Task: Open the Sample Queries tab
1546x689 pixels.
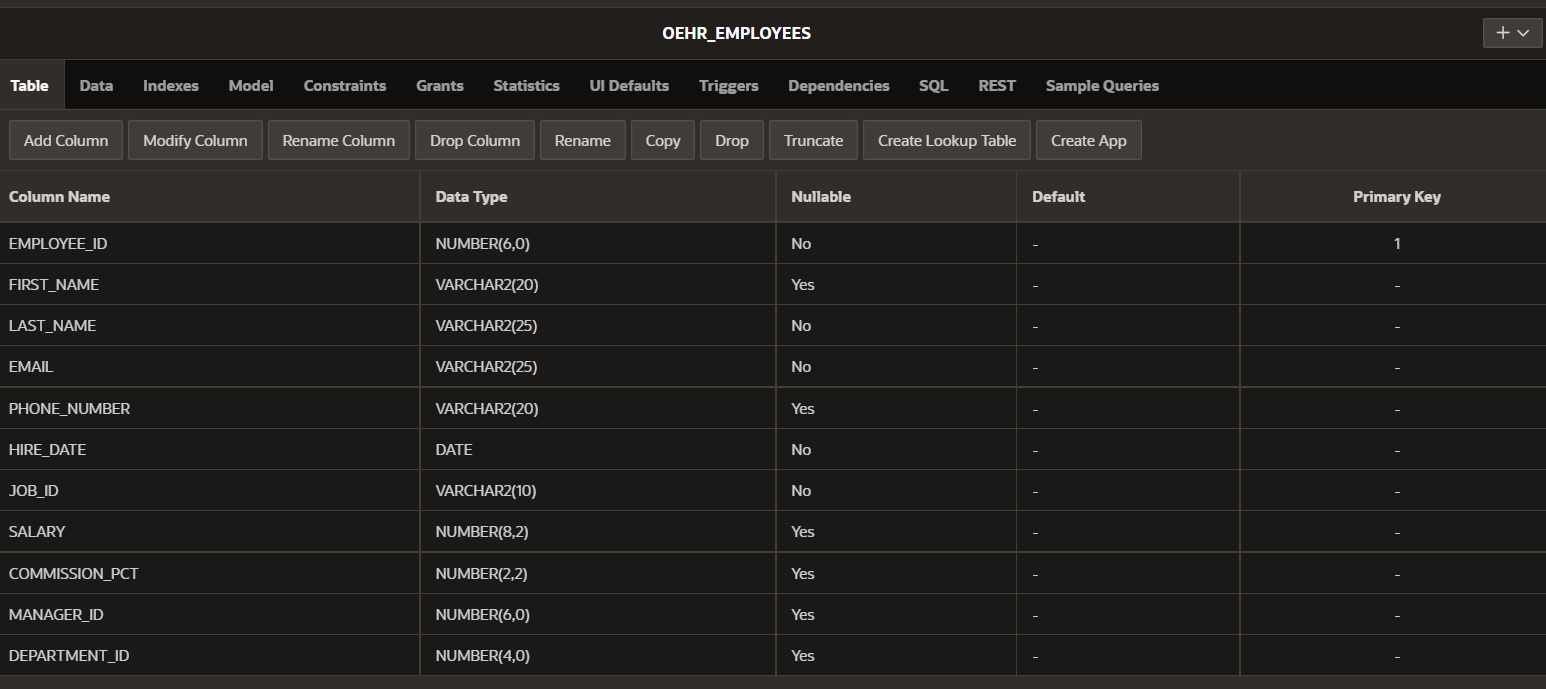Action: 1101,85
